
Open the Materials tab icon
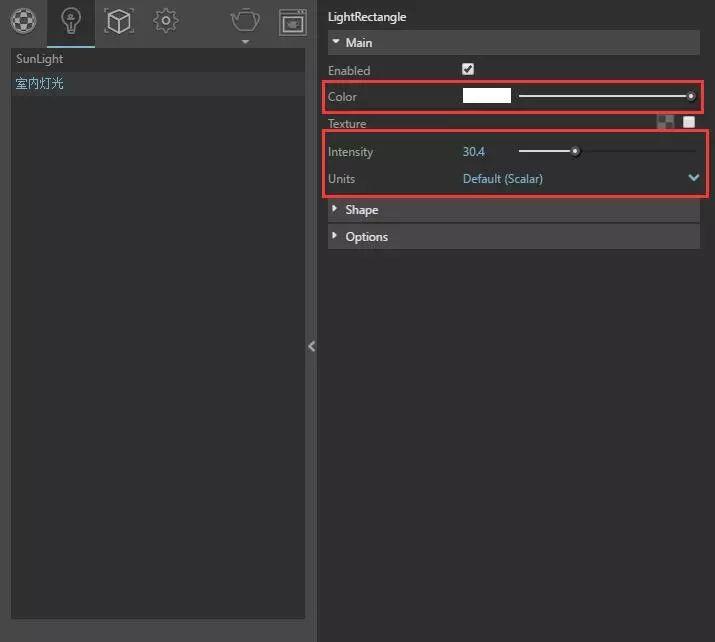pyautogui.click(x=23, y=21)
